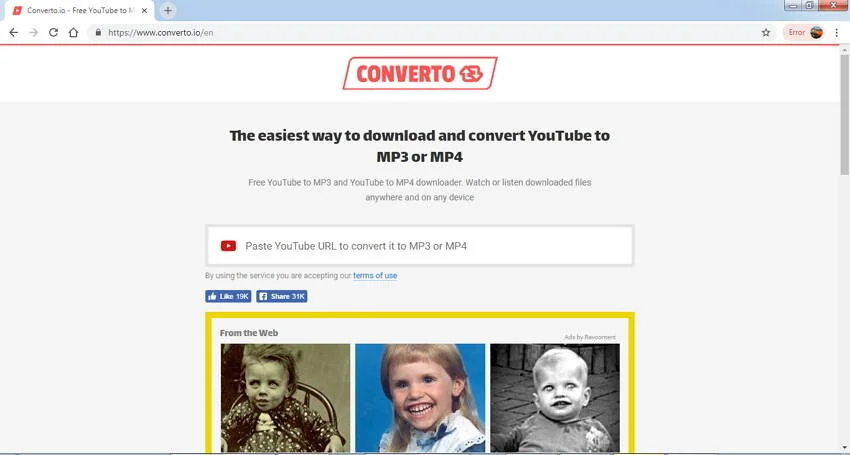Close the Converto.io tab
The image size is (850, 455).
[x=144, y=10]
